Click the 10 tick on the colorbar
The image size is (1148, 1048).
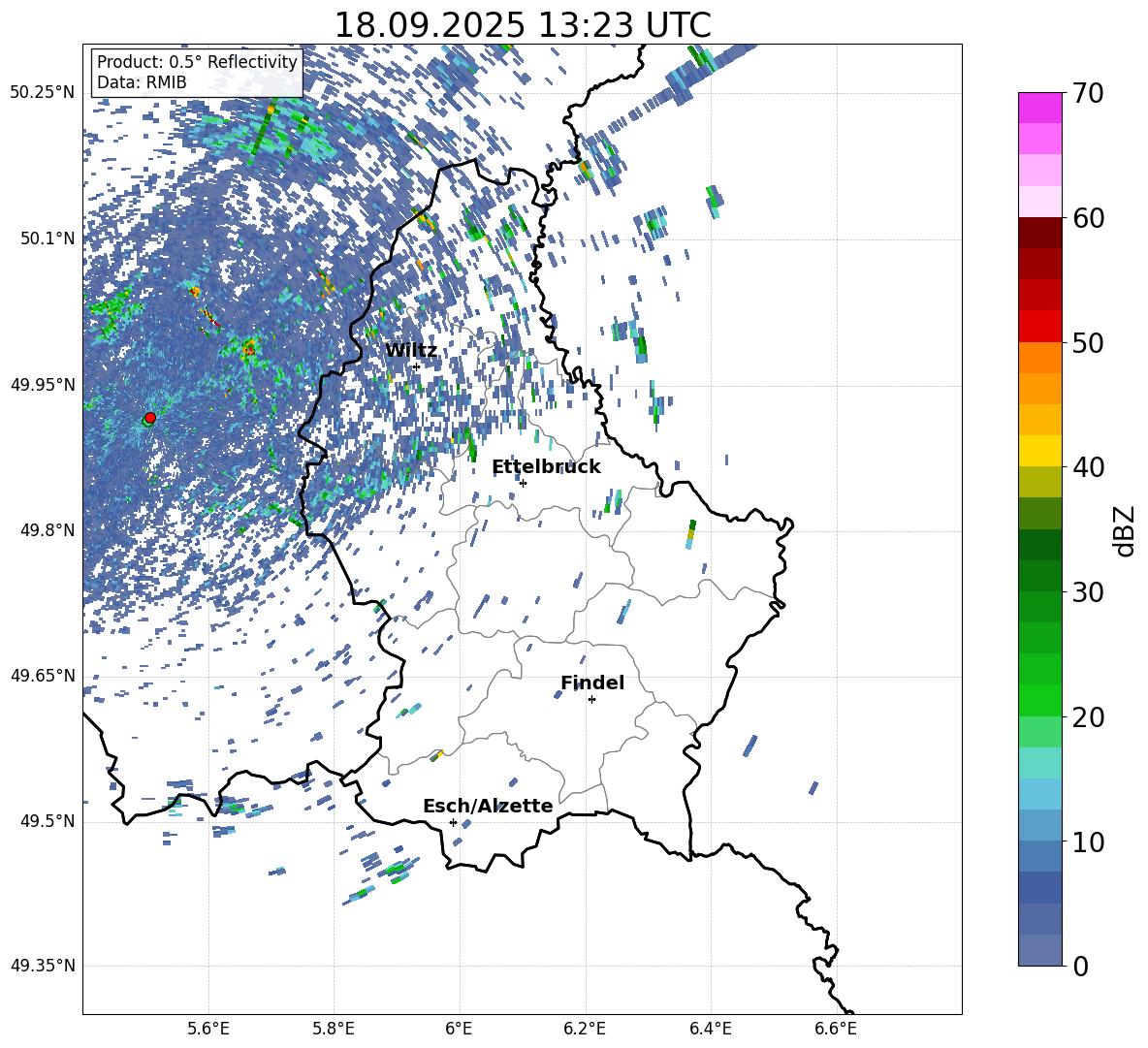1088,842
